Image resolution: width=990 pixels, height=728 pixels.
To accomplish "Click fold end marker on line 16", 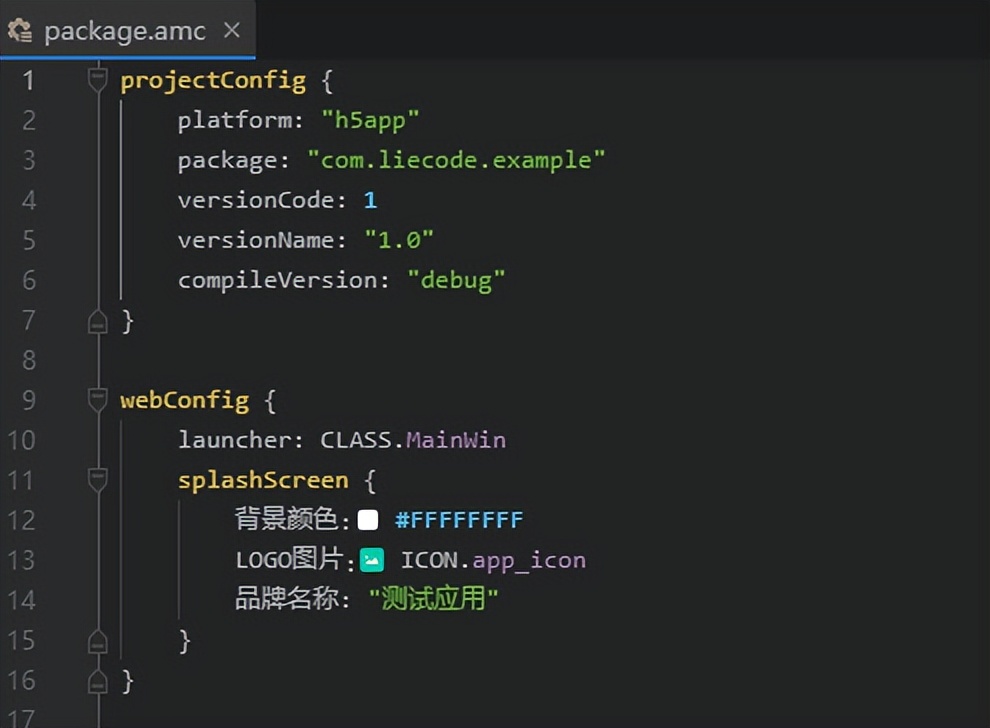I will [98, 681].
